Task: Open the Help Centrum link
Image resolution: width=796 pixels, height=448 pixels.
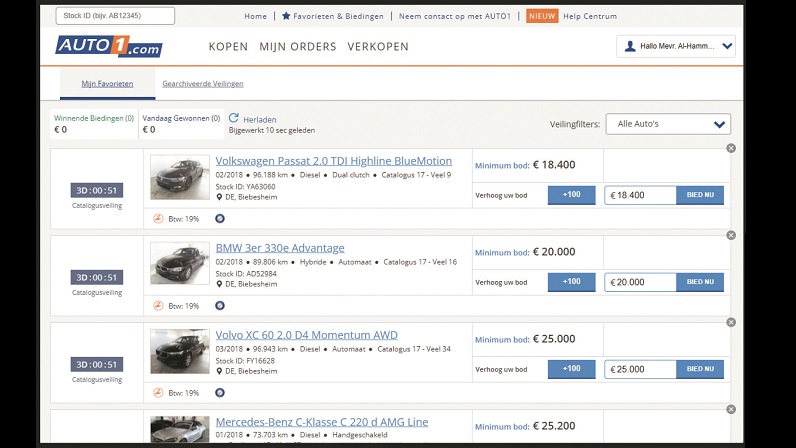Action: [590, 16]
